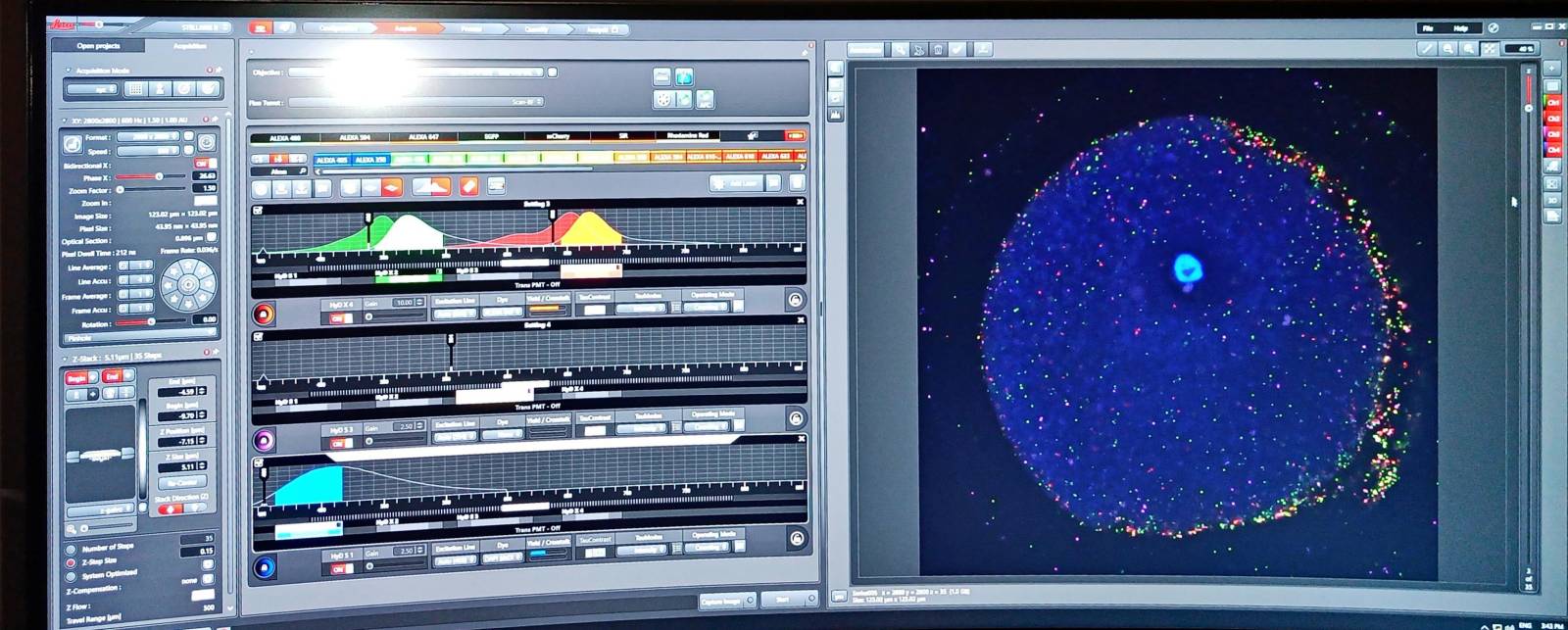
Task: Select the System Optimized radio button
Action: click(x=71, y=577)
